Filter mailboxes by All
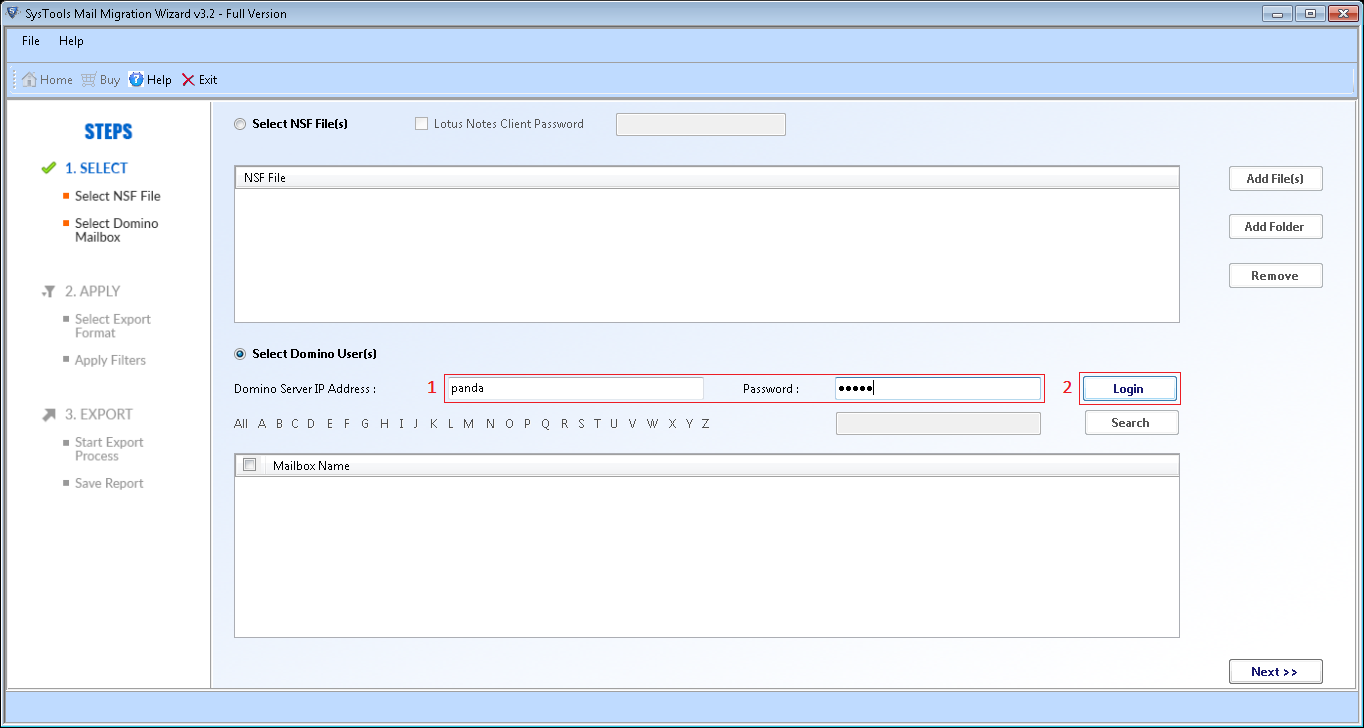Image resolution: width=1364 pixels, height=728 pixels. click(240, 424)
